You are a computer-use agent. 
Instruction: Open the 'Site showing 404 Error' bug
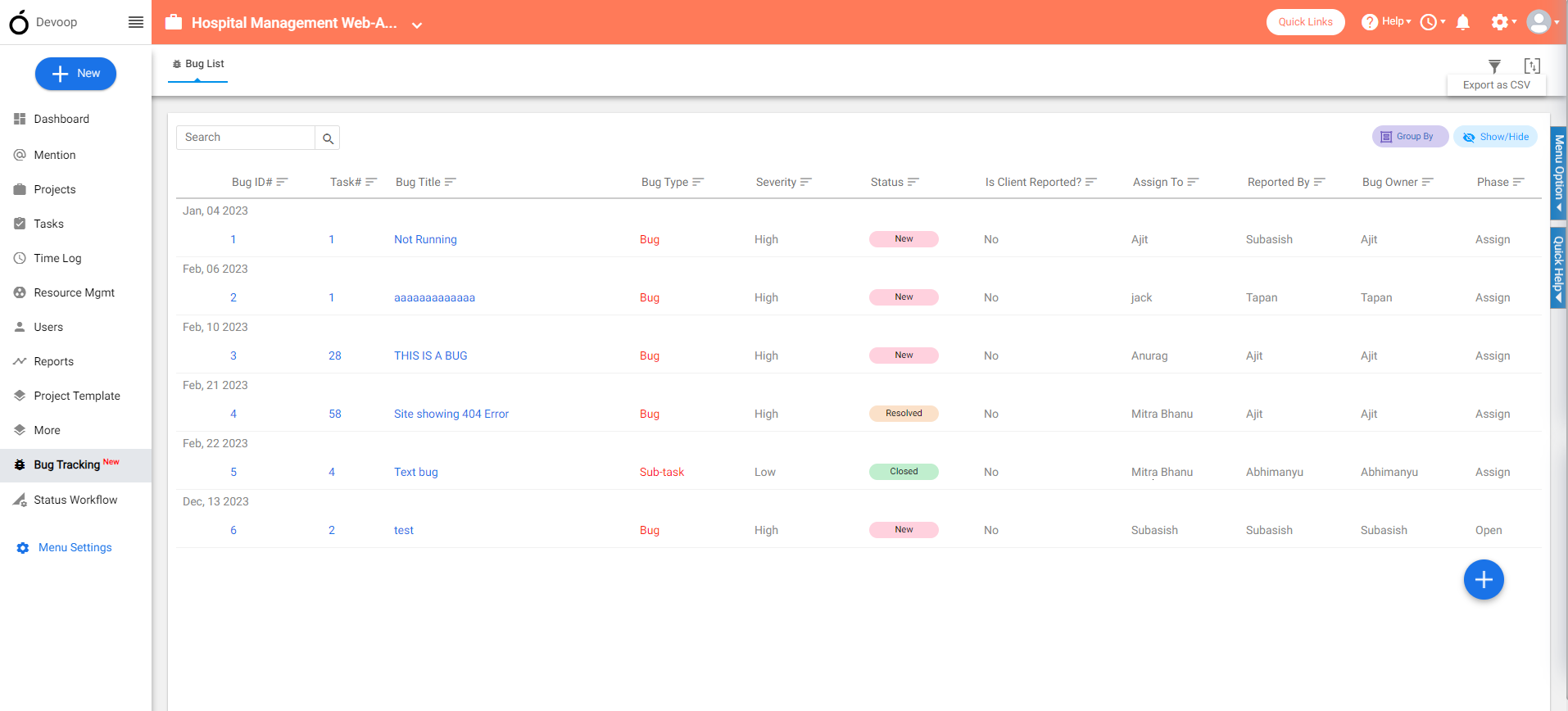pyautogui.click(x=451, y=414)
